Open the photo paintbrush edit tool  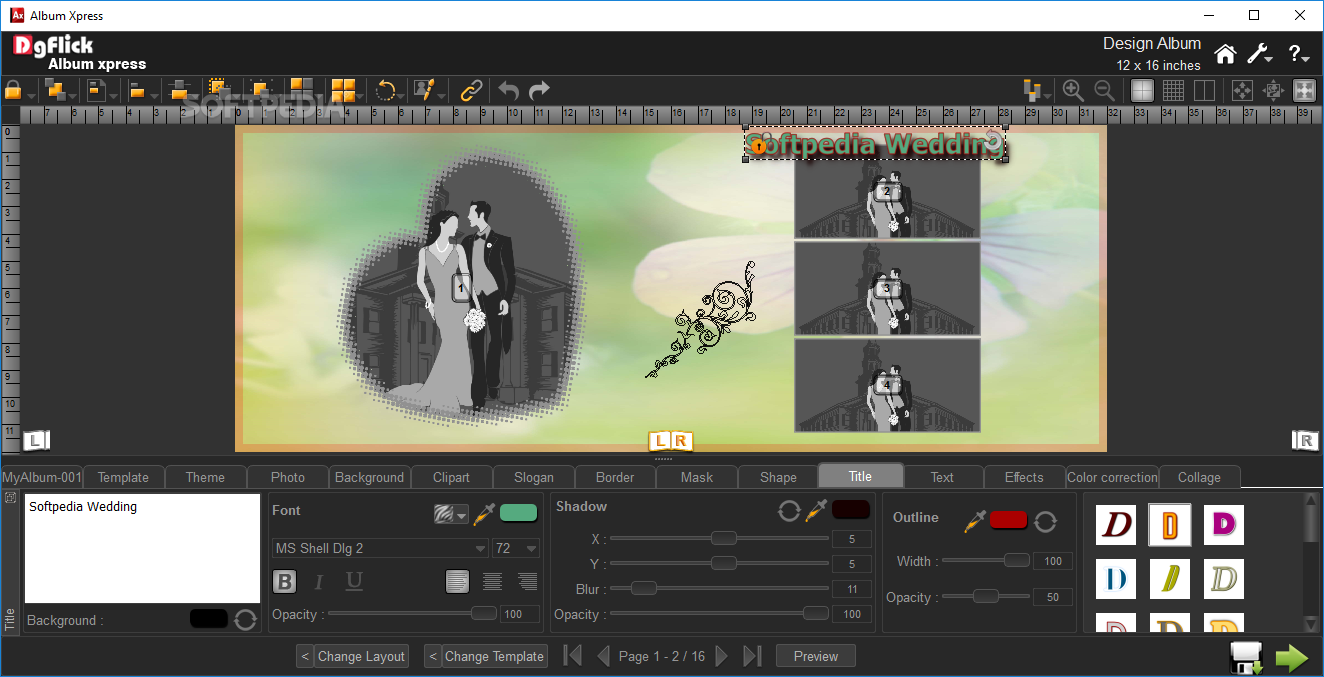coord(425,90)
